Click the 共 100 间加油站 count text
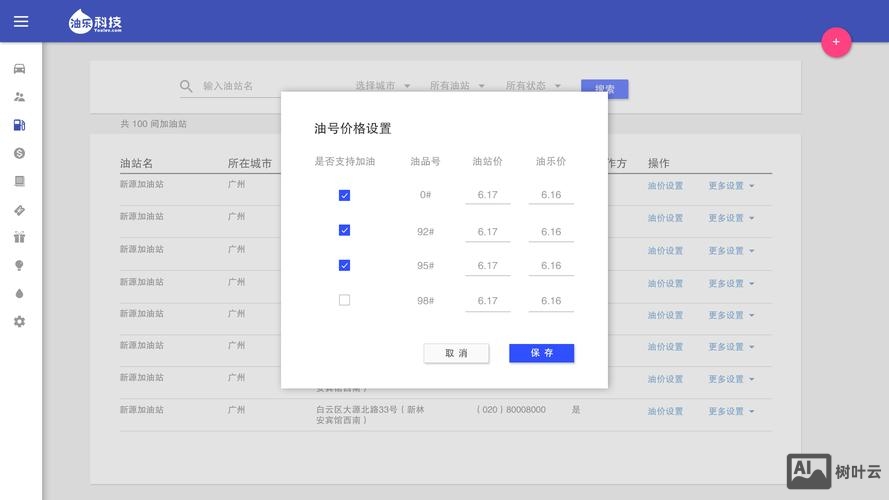Screen dimensions: 889x500 click(x=153, y=124)
